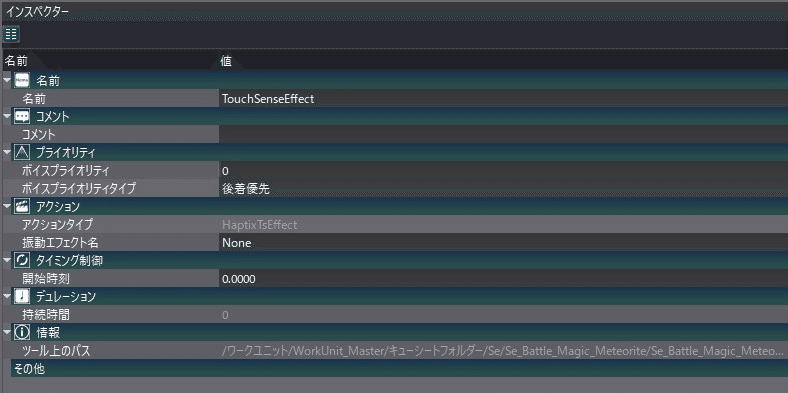Click the コメント speech bubble icon

(21, 117)
